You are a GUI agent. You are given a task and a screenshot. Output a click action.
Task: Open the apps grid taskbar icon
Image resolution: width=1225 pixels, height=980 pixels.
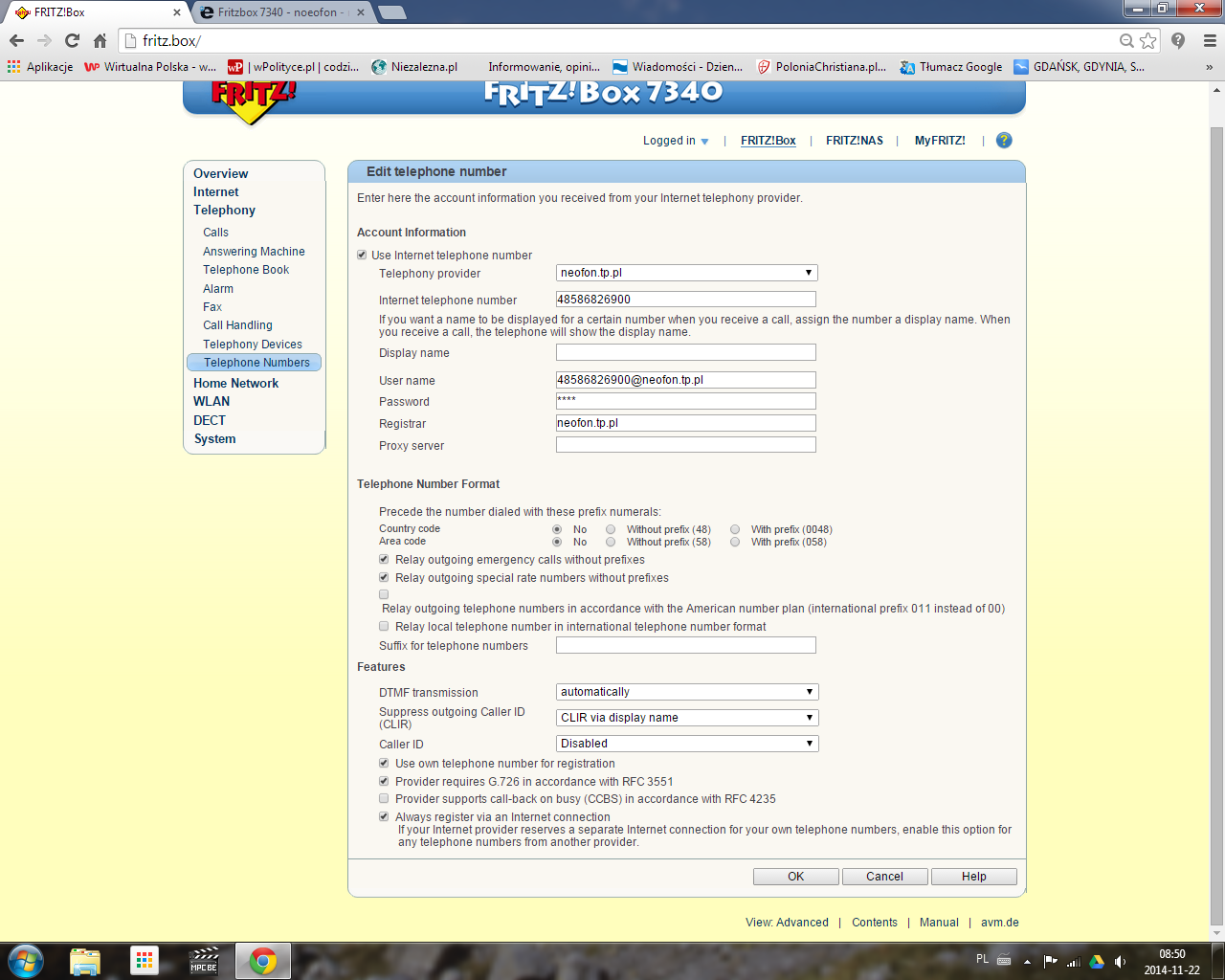144,961
